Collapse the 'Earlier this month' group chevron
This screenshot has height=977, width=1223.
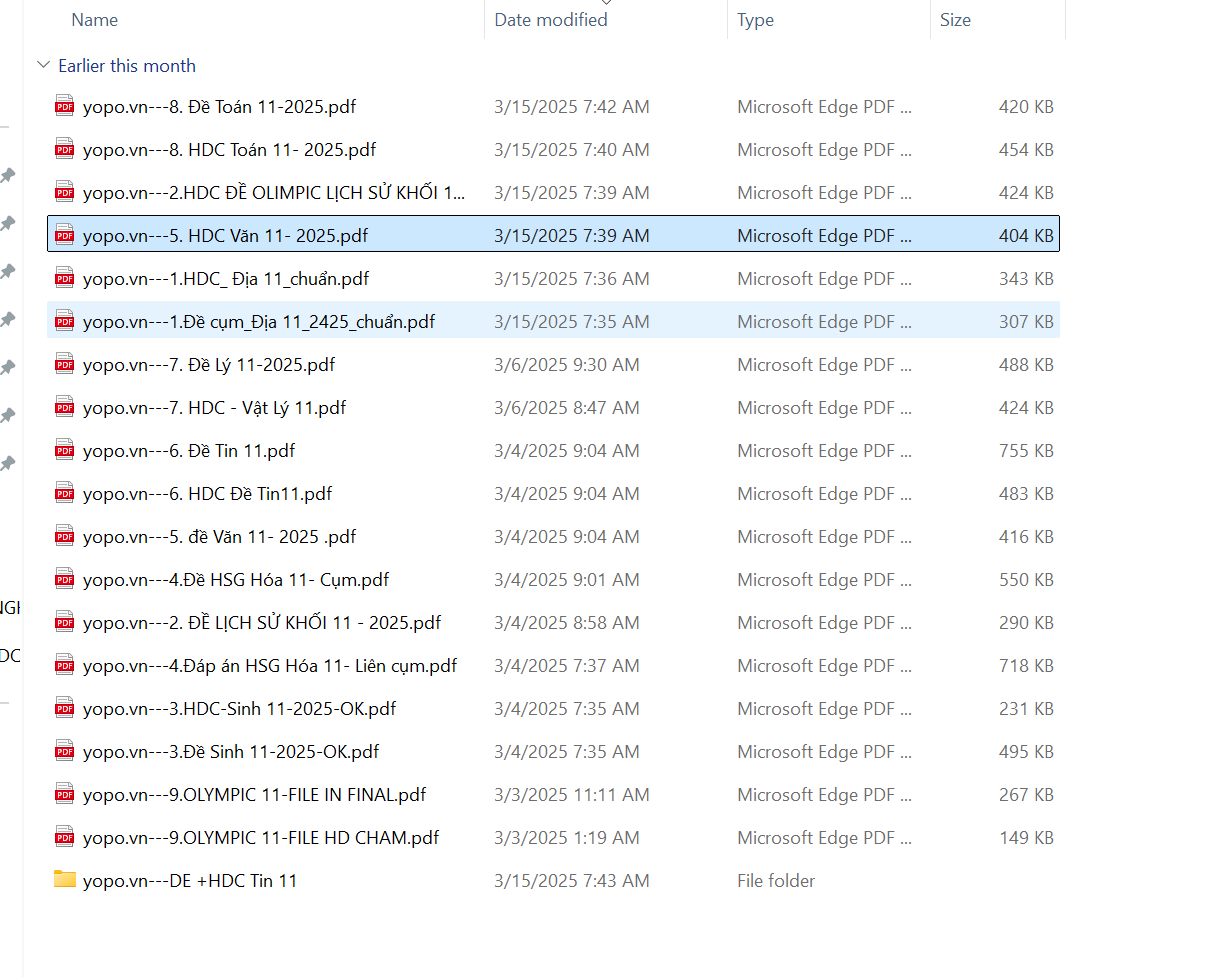[43, 66]
